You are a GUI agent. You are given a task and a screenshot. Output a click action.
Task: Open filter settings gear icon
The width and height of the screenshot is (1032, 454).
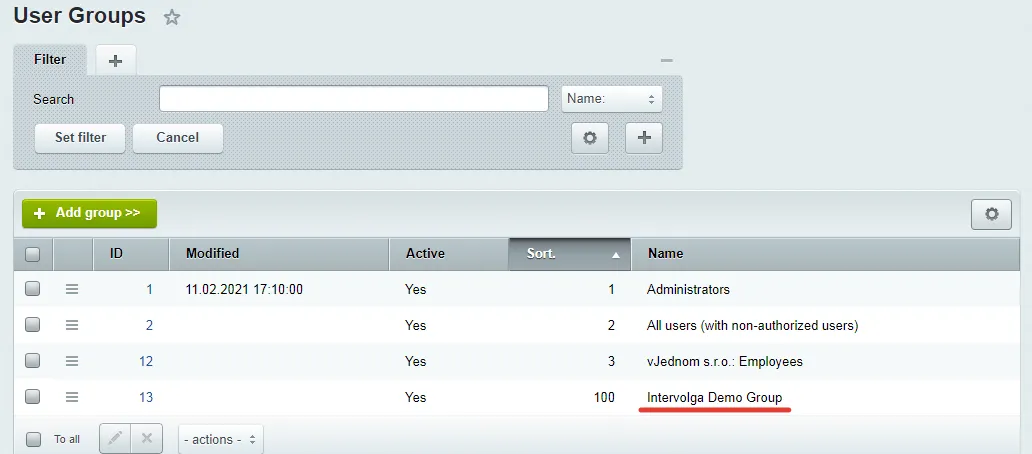(x=589, y=138)
